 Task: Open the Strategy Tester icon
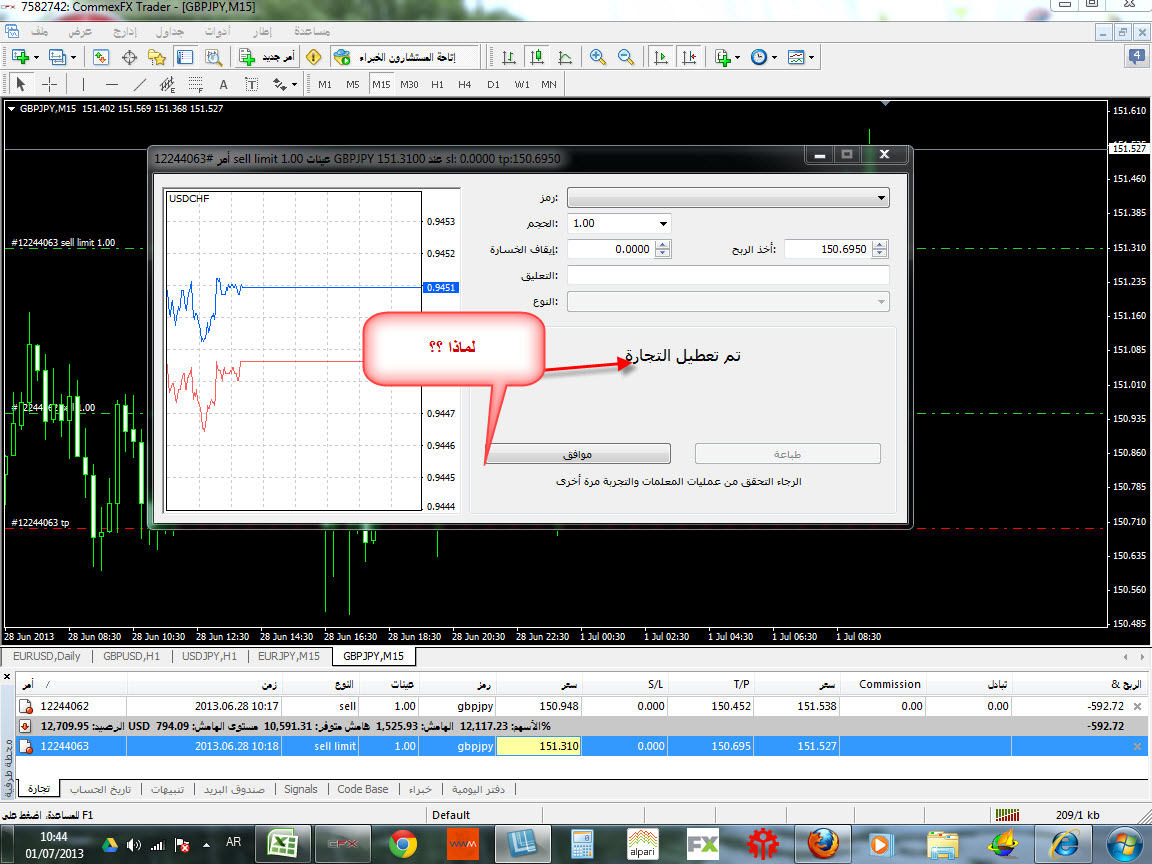(213, 57)
